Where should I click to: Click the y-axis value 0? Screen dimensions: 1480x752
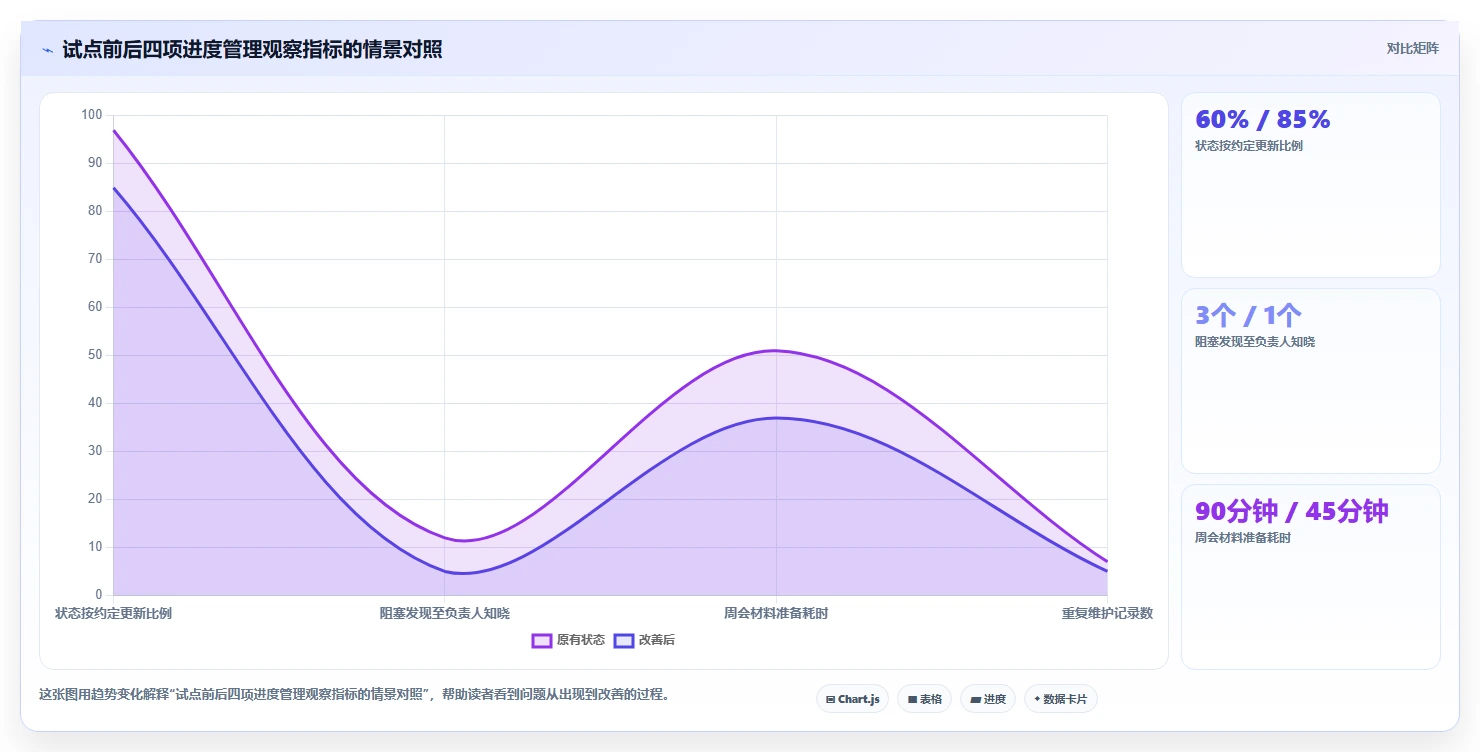pyautogui.click(x=99, y=595)
